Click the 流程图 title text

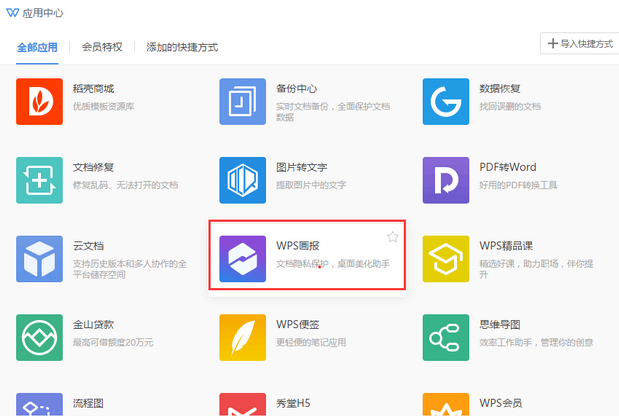coord(88,403)
